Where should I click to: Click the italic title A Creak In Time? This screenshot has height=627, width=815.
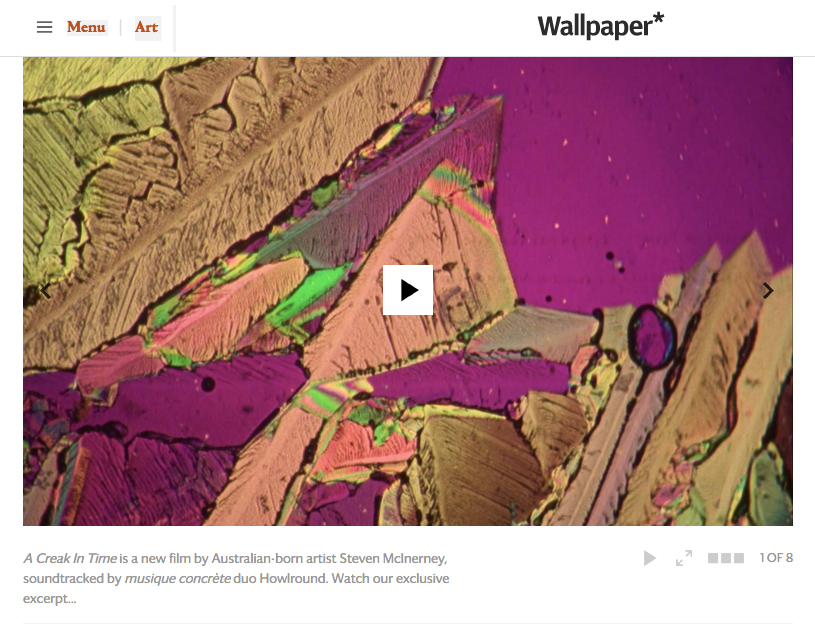pyautogui.click(x=70, y=558)
